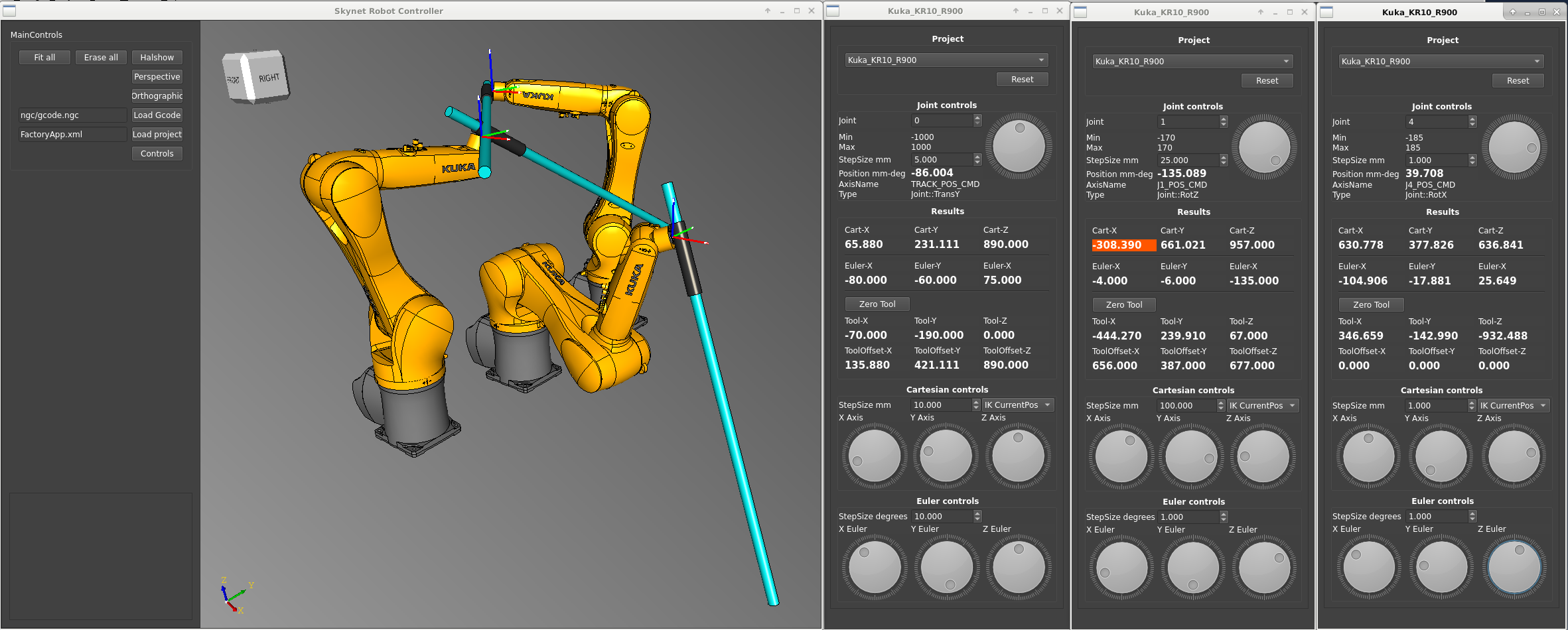Open the Skynet Robot Controller window menu icon
The width and height of the screenshot is (1568, 630).
pyautogui.click(x=9, y=11)
